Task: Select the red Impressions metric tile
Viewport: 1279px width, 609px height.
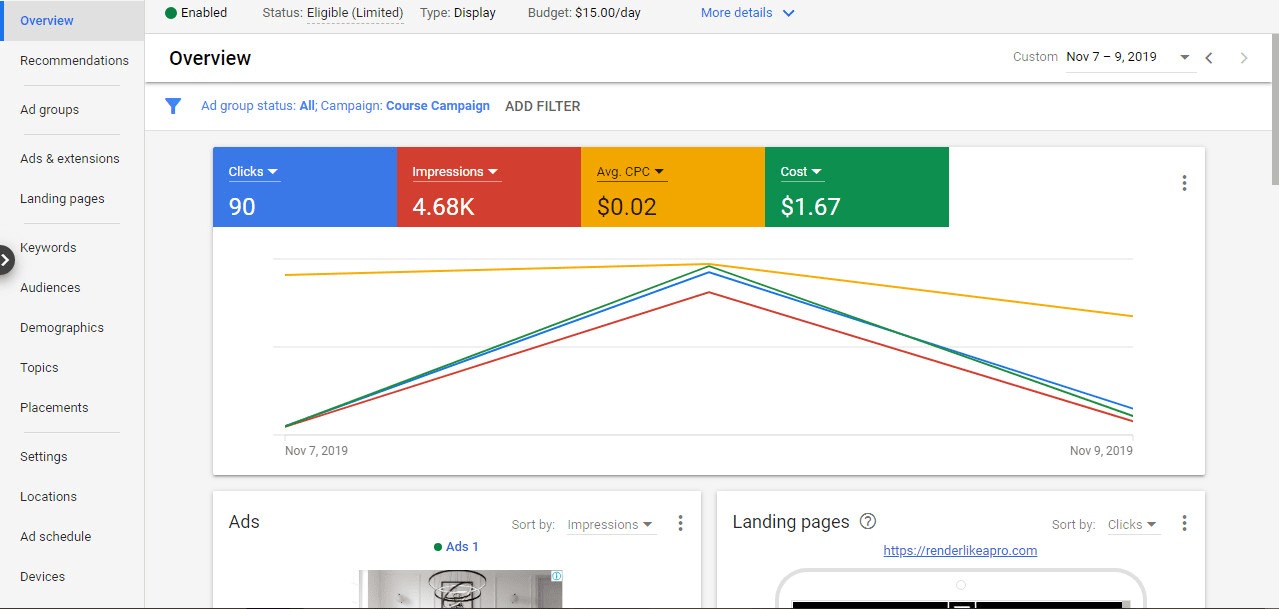Action: point(489,187)
